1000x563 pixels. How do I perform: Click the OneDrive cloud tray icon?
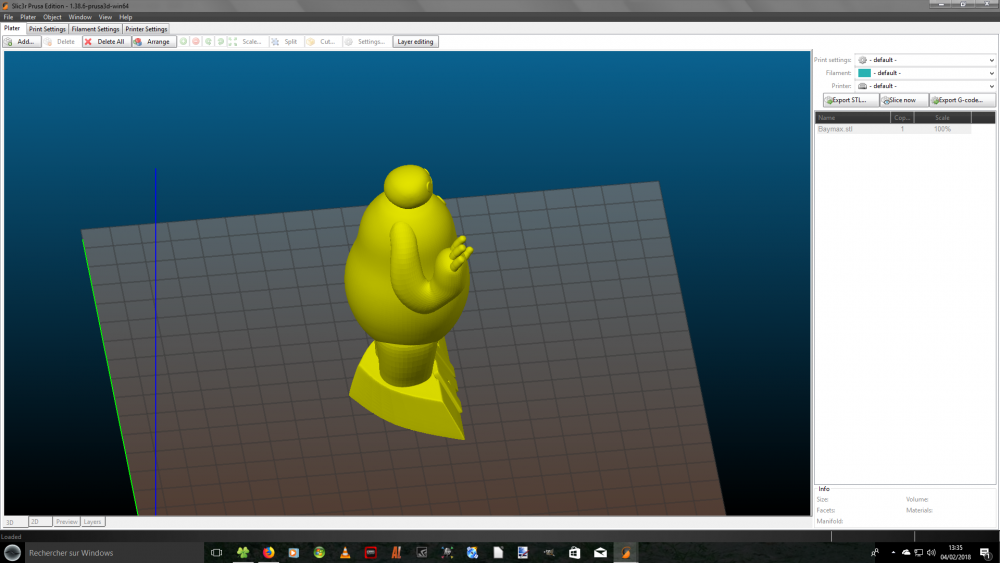(x=906, y=553)
